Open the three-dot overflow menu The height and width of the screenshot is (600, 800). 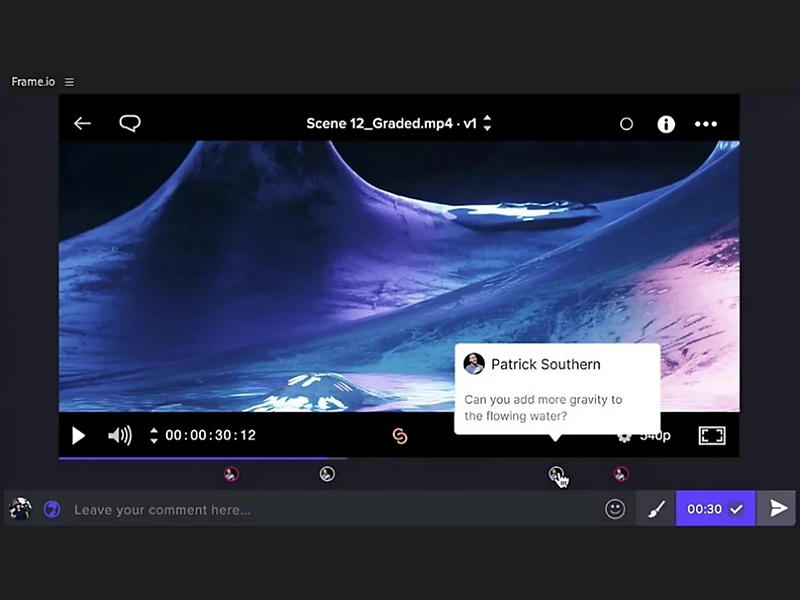click(x=706, y=123)
